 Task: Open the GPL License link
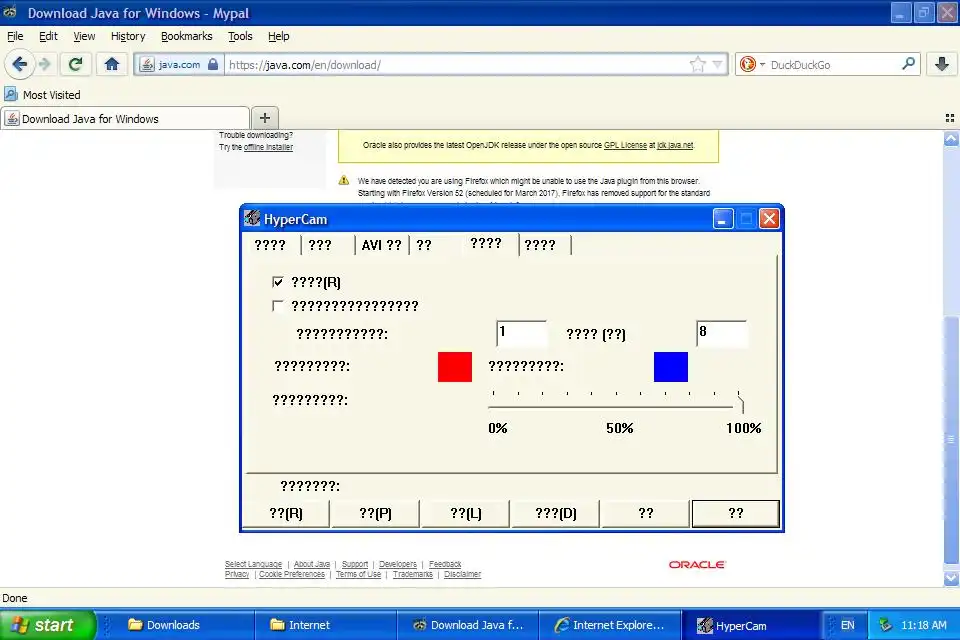(625, 145)
